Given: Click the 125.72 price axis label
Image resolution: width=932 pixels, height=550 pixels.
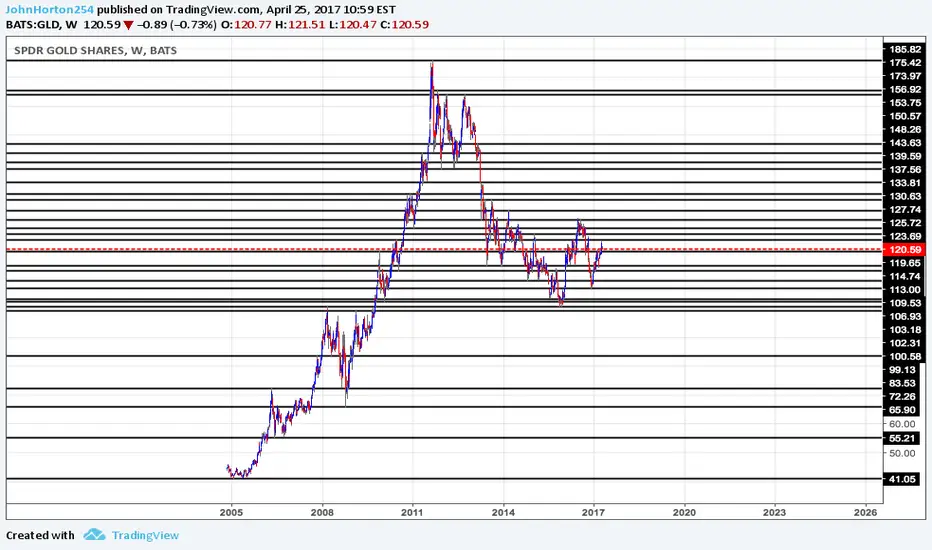Looking at the screenshot, I should coord(905,222).
